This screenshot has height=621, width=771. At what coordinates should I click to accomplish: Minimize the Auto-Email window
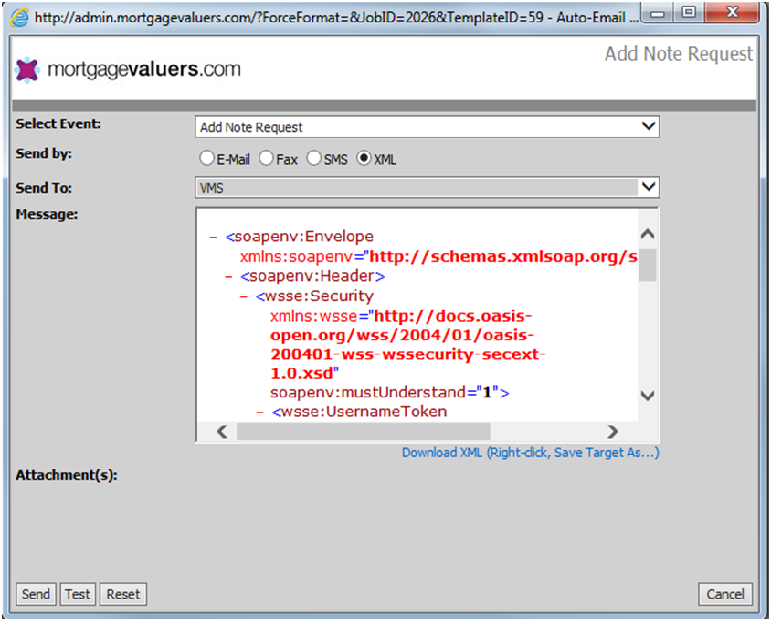tap(657, 13)
